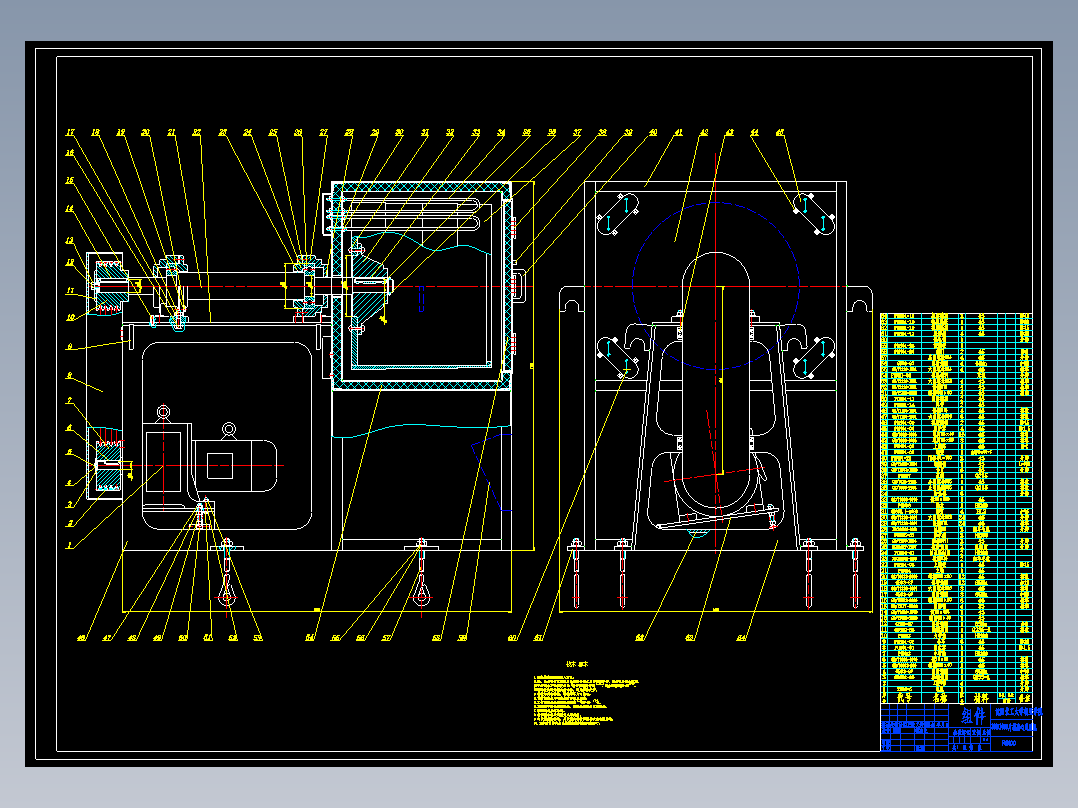Click the yellow technical requirements text block
This screenshot has height=808, width=1078.
point(586,701)
